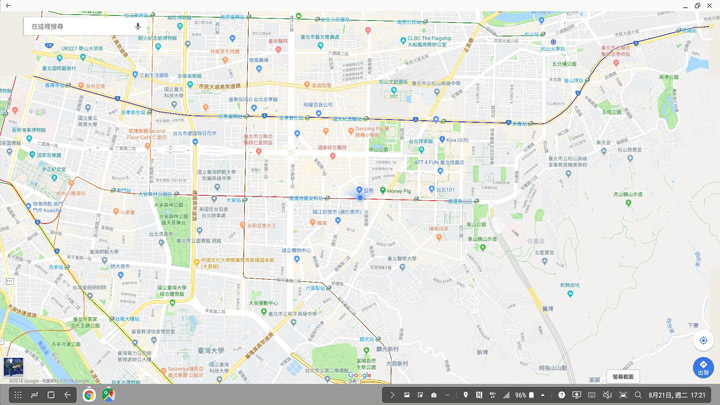
Task: Open Google Maps app in taskbar
Action: pos(108,395)
